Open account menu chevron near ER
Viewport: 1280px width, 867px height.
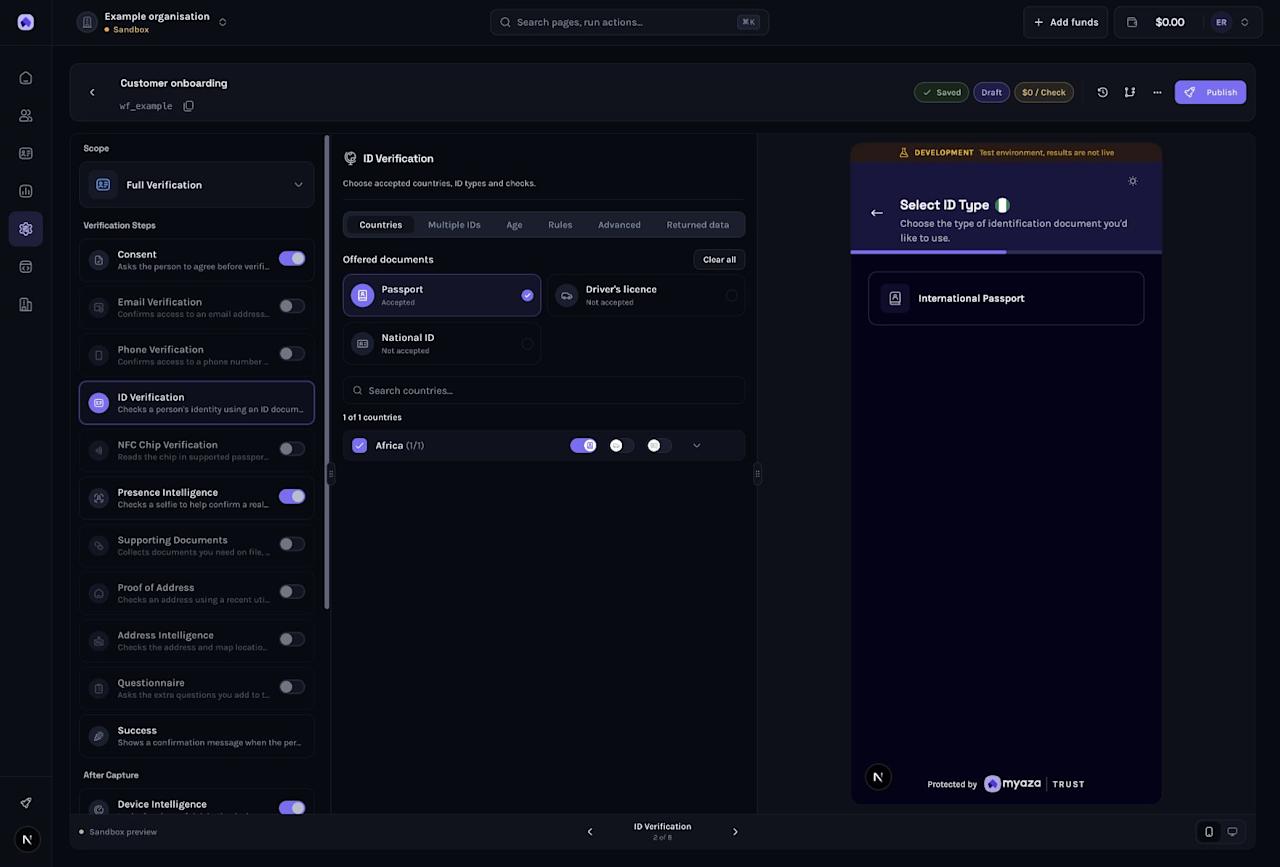1245,22
